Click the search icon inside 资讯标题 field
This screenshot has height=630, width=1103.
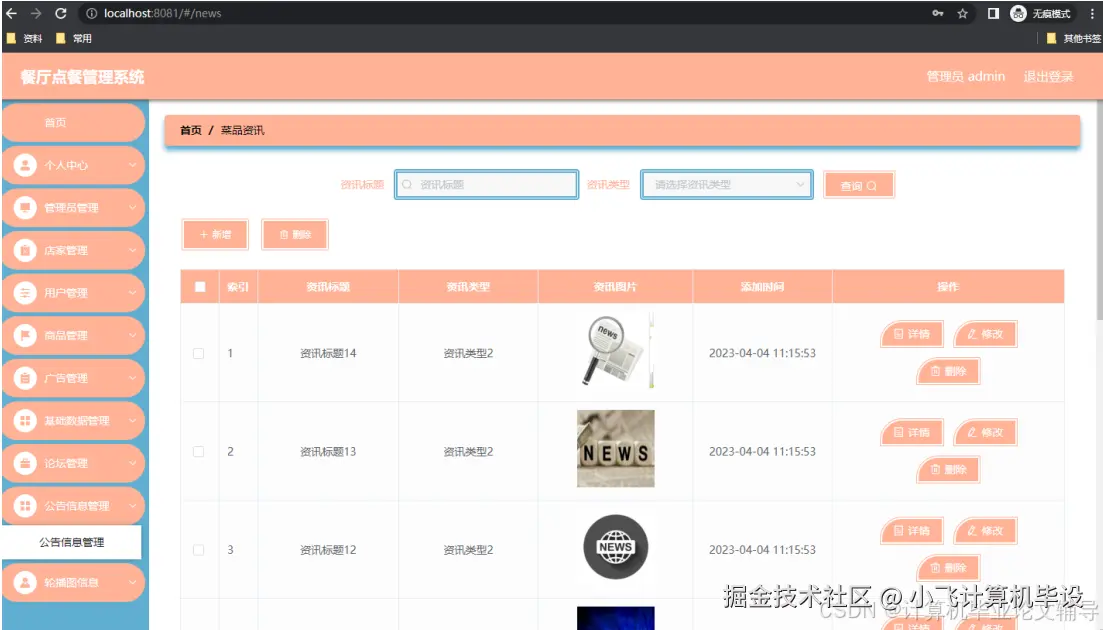click(x=407, y=185)
